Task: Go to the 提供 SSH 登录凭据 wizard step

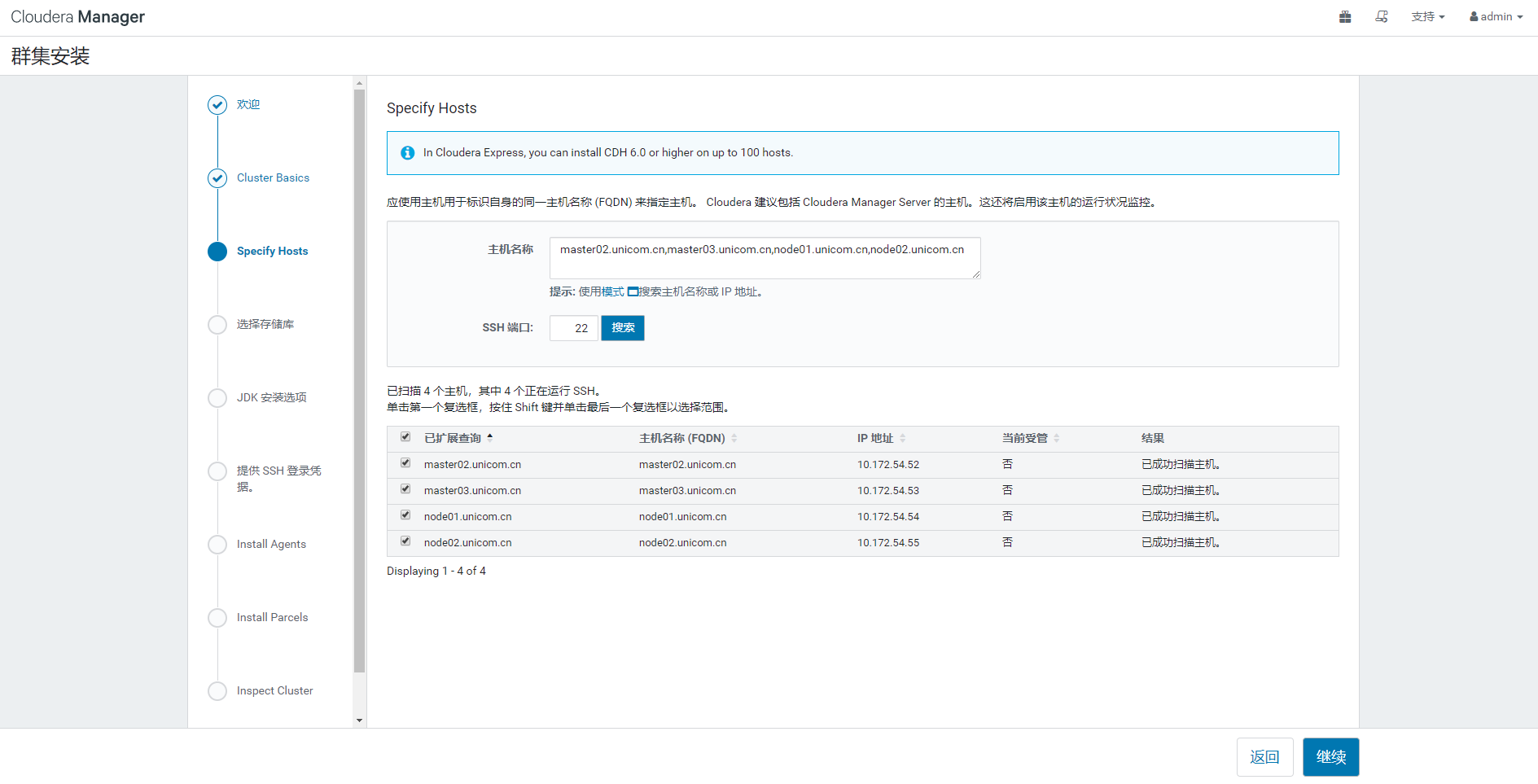Action: pyautogui.click(x=278, y=479)
